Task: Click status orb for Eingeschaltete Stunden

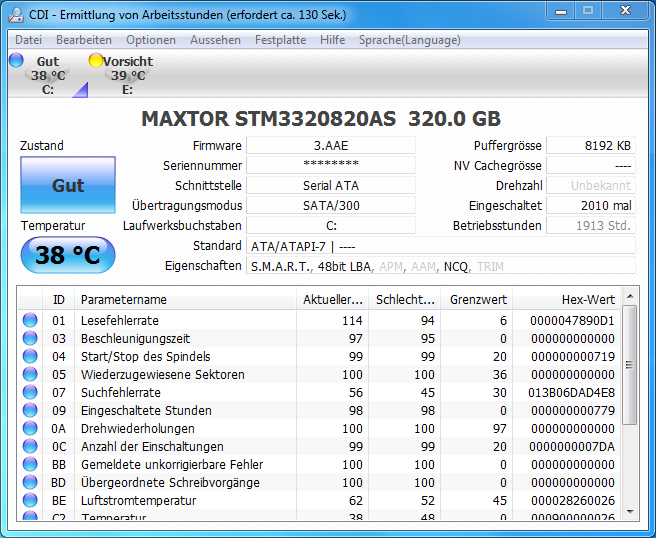Action: tap(30, 410)
